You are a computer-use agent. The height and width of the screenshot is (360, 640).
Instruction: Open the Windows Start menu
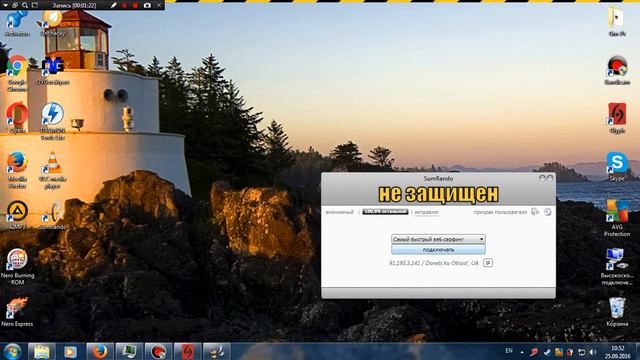point(12,351)
